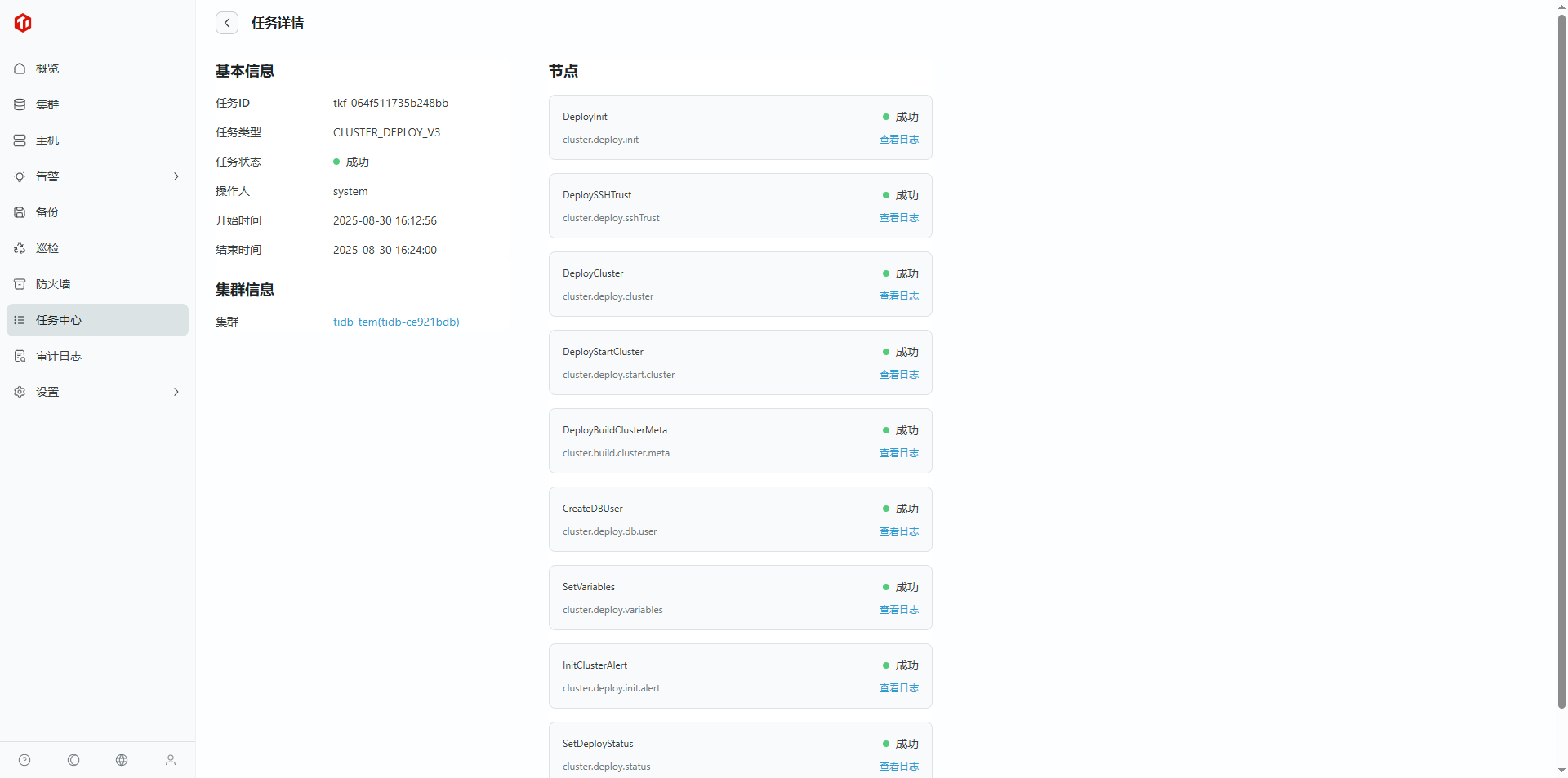The image size is (1568, 778).
Task: Open the help question mark icon
Action: click(x=24, y=760)
